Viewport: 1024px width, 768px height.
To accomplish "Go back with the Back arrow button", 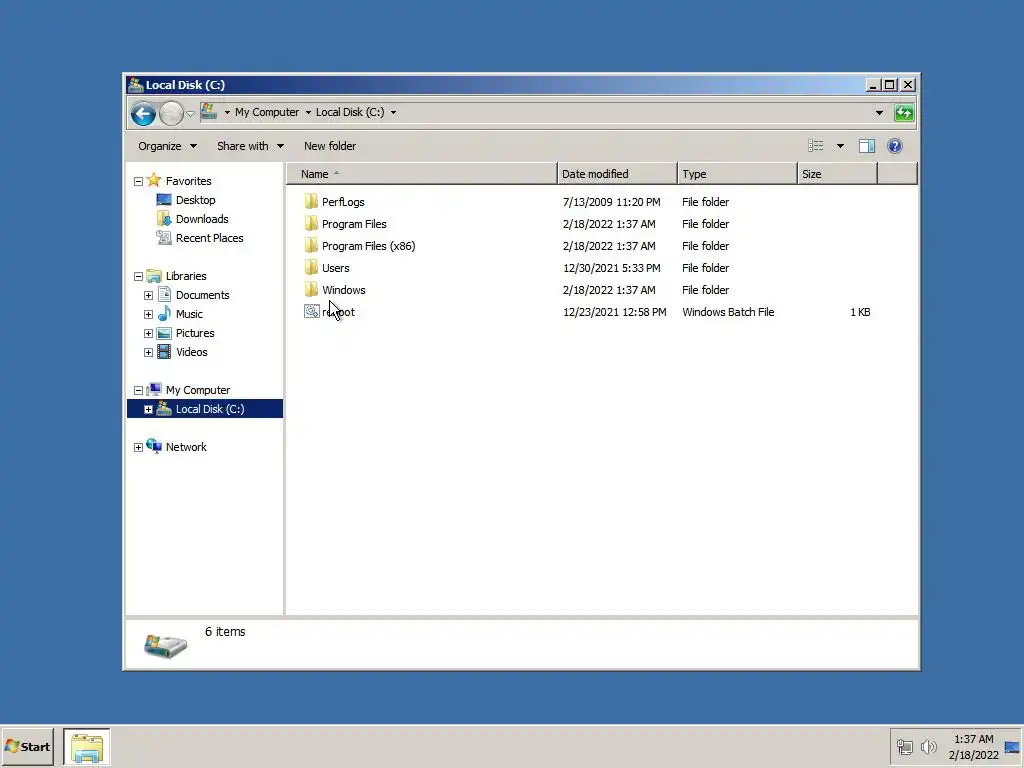I will (143, 114).
